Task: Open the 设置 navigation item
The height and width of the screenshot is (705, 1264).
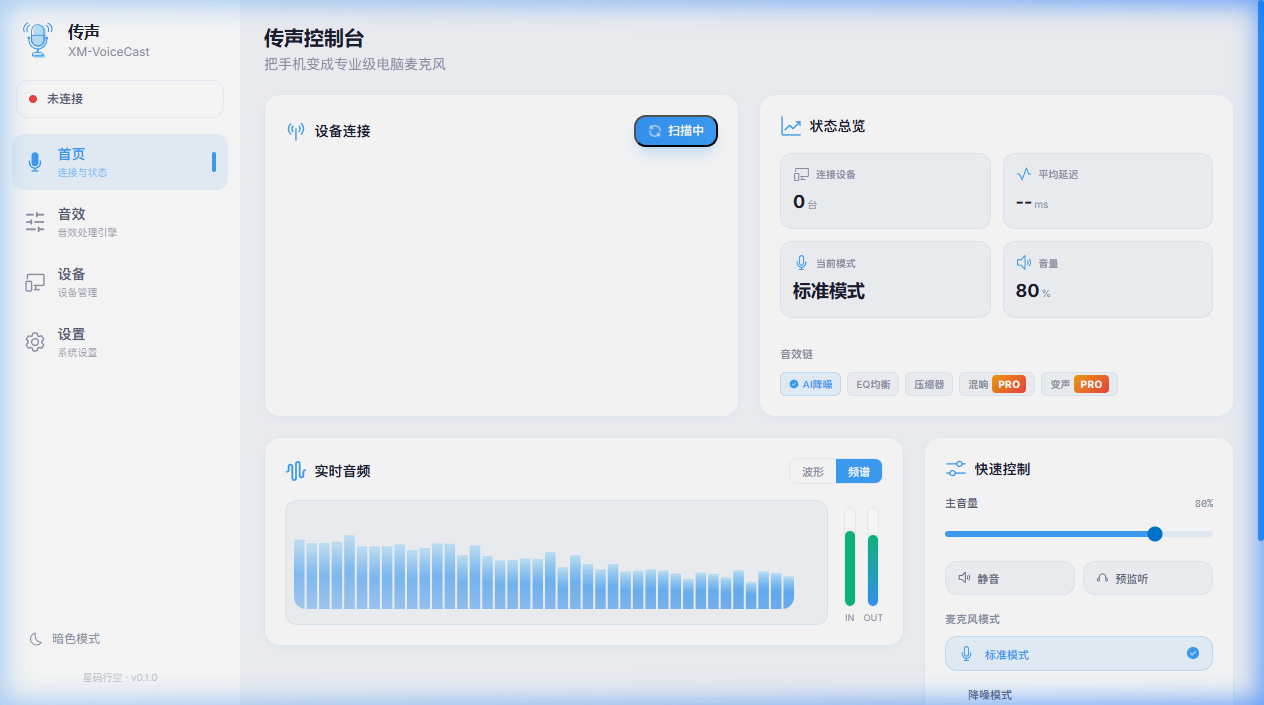Action: coord(120,342)
